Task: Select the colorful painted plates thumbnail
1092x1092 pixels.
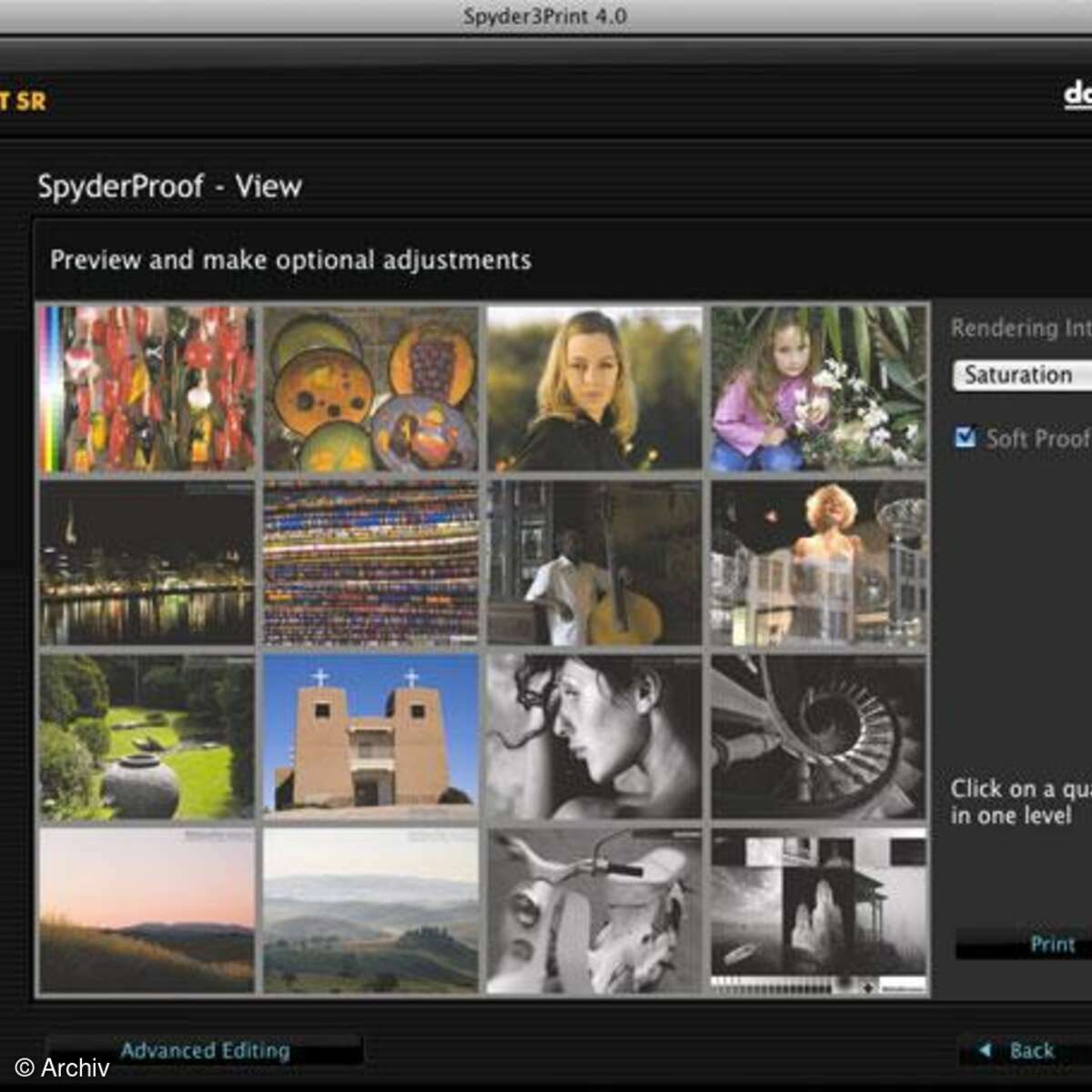Action: pyautogui.click(x=371, y=389)
